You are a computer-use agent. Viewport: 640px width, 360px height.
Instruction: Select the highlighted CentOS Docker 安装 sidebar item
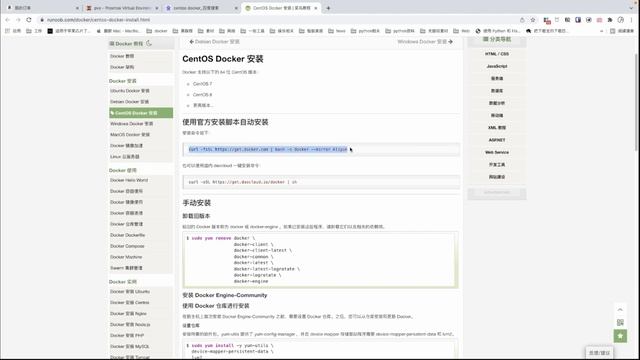pyautogui.click(x=141, y=113)
